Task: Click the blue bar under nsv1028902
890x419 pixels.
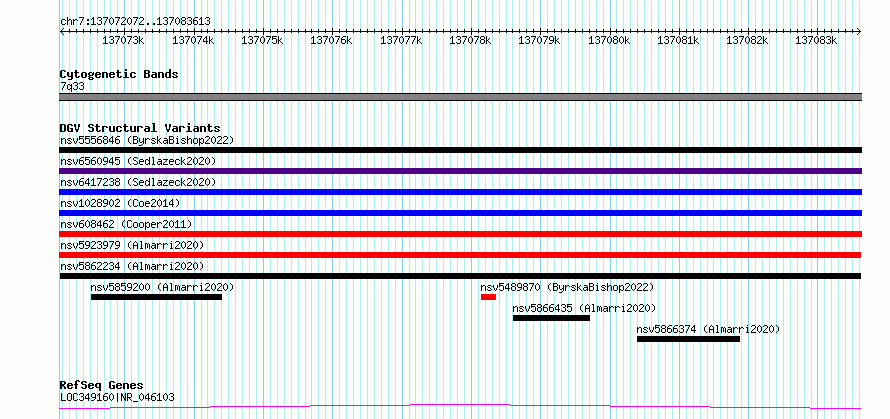Action: point(460,213)
